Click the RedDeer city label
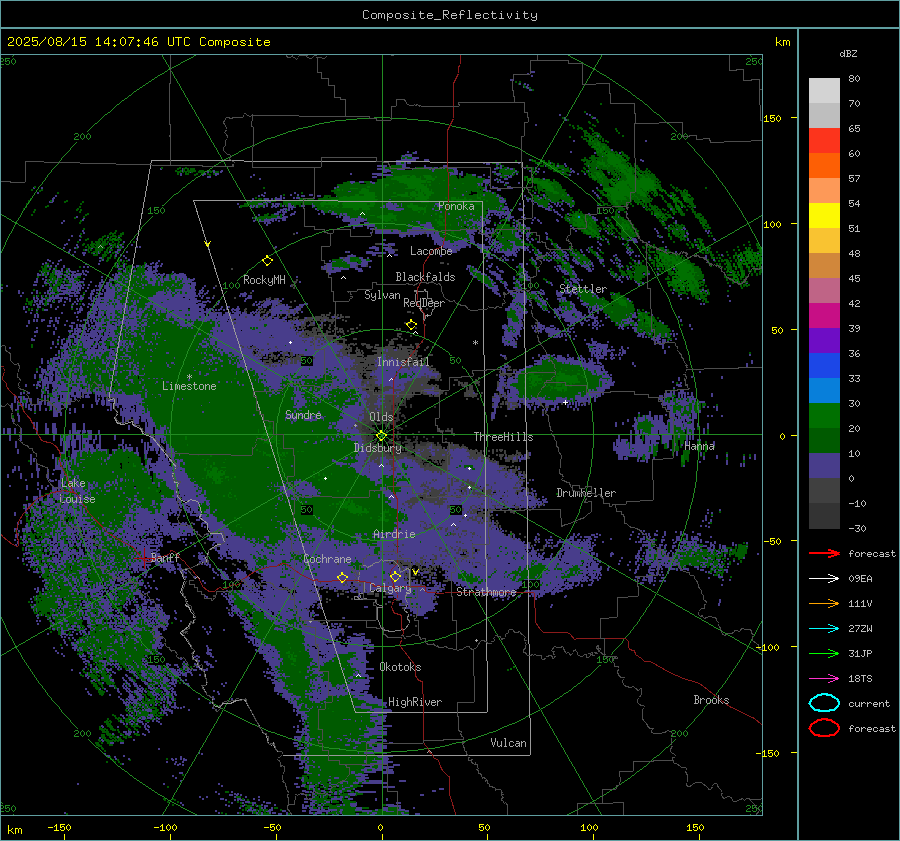This screenshot has width=900, height=841. (424, 303)
